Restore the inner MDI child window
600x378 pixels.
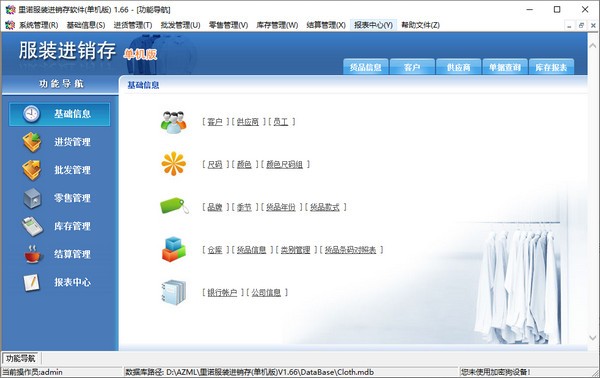tap(581, 26)
